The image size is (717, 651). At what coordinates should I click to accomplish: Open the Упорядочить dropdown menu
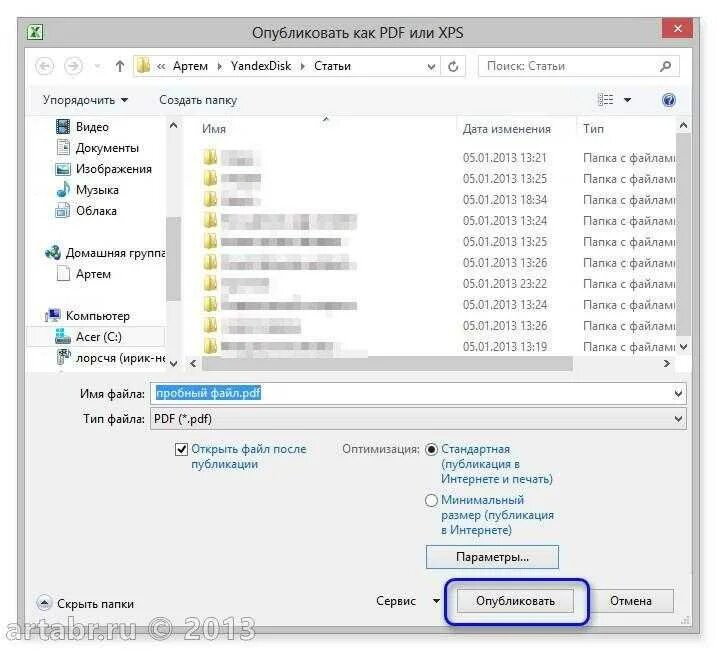click(86, 100)
